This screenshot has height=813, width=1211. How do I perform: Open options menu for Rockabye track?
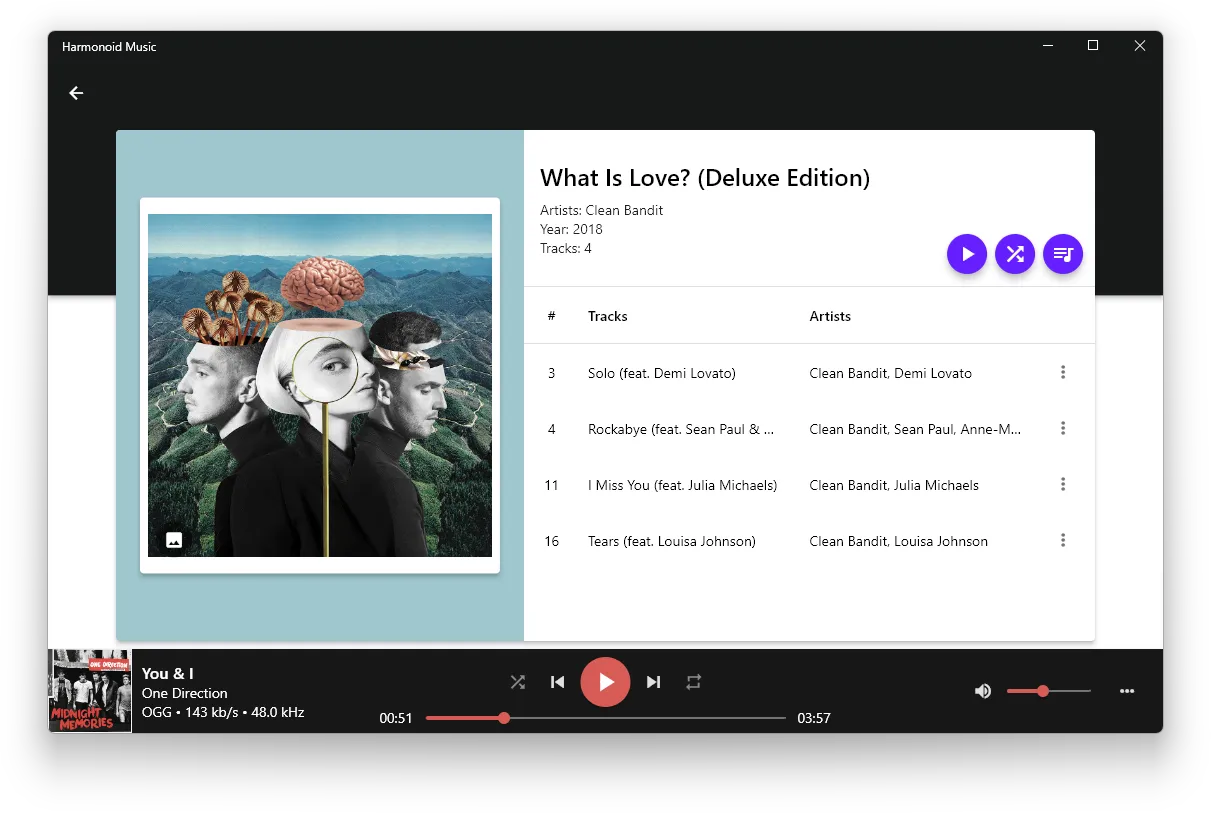1063,428
